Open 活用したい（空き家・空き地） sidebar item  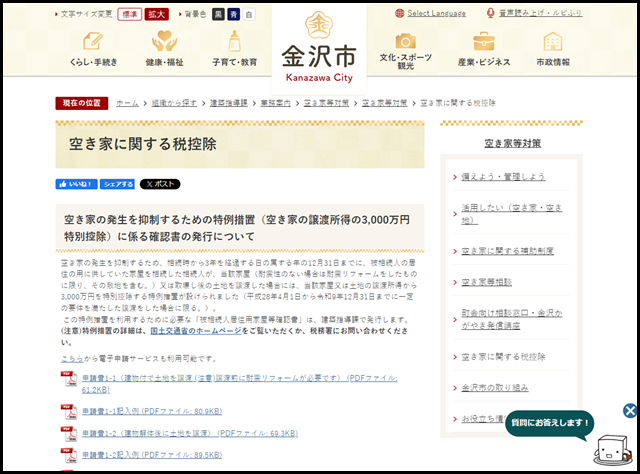[511, 214]
